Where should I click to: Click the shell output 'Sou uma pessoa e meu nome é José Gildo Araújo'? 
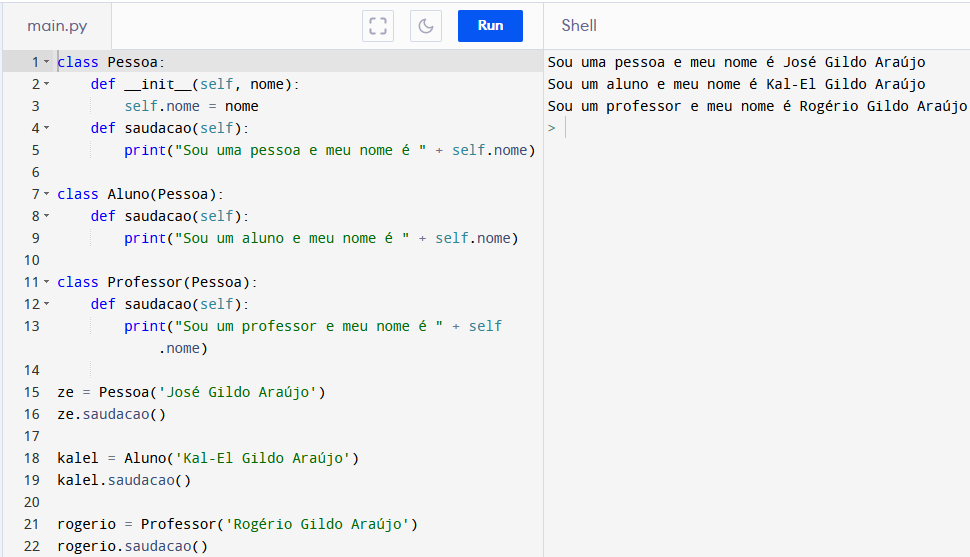coord(736,62)
